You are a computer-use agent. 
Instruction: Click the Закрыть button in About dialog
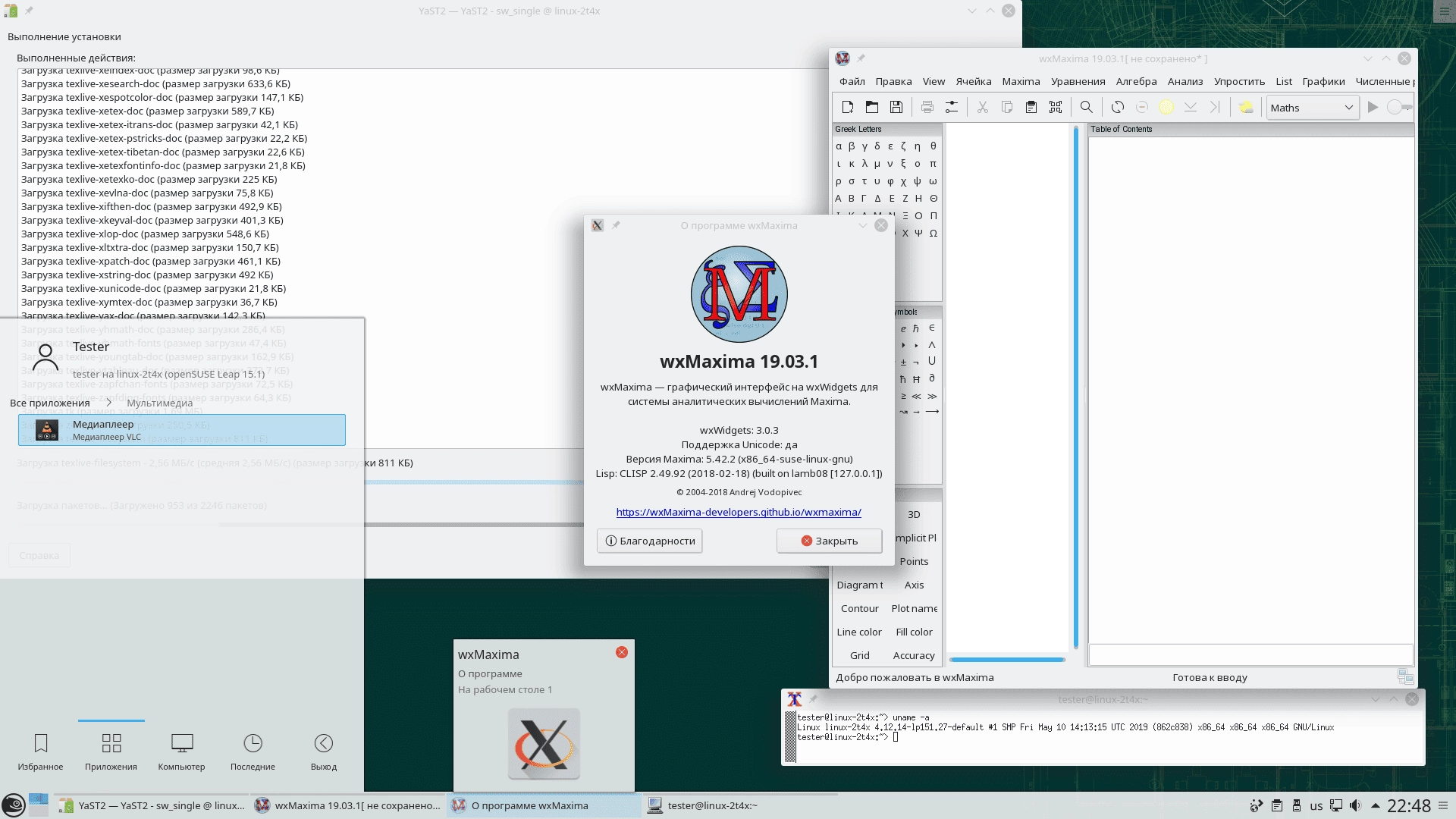[x=829, y=541]
